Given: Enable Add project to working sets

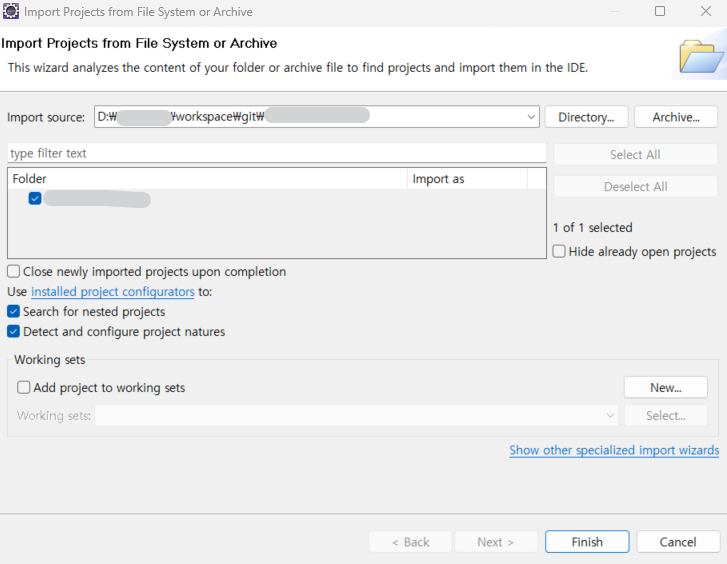Looking at the screenshot, I should [x=24, y=388].
